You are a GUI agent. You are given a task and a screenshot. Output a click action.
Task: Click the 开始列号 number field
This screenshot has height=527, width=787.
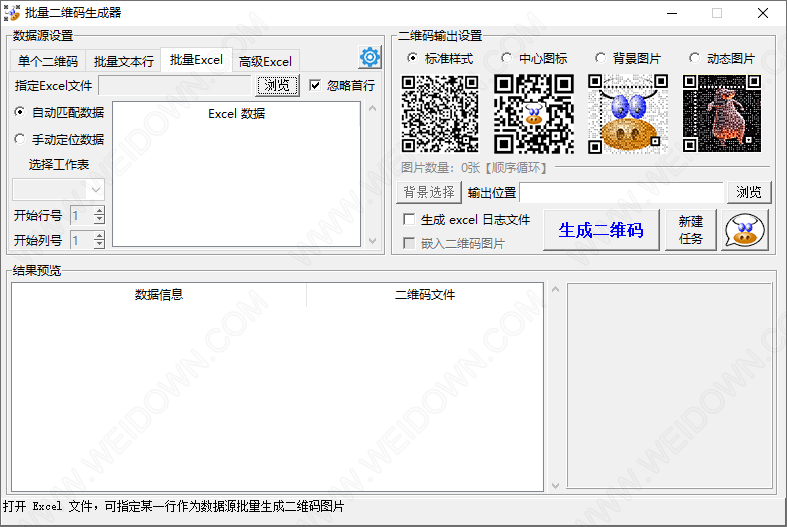click(x=82, y=240)
